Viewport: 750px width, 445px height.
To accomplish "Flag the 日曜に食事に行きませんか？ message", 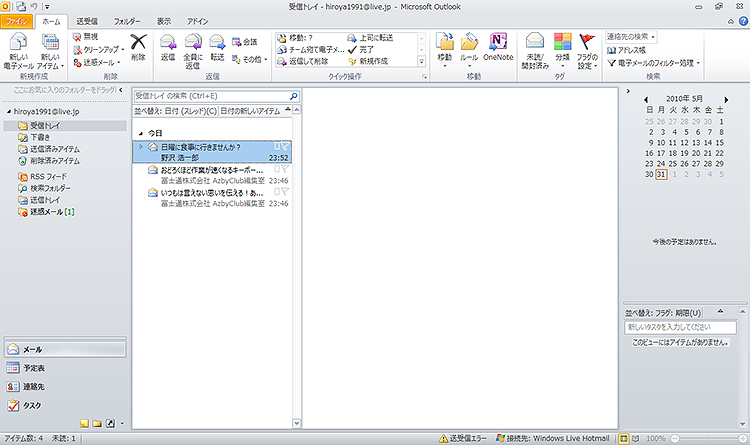I will (285, 146).
